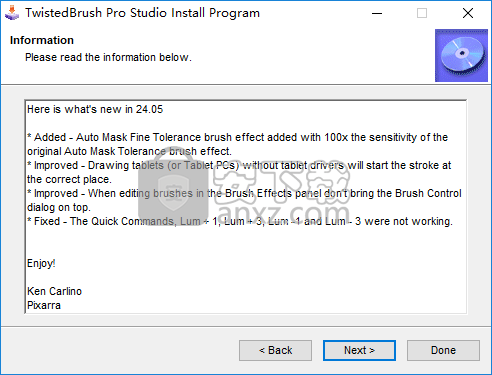Click the blue CD disc image
The width and height of the screenshot is (492, 375).
[461, 55]
